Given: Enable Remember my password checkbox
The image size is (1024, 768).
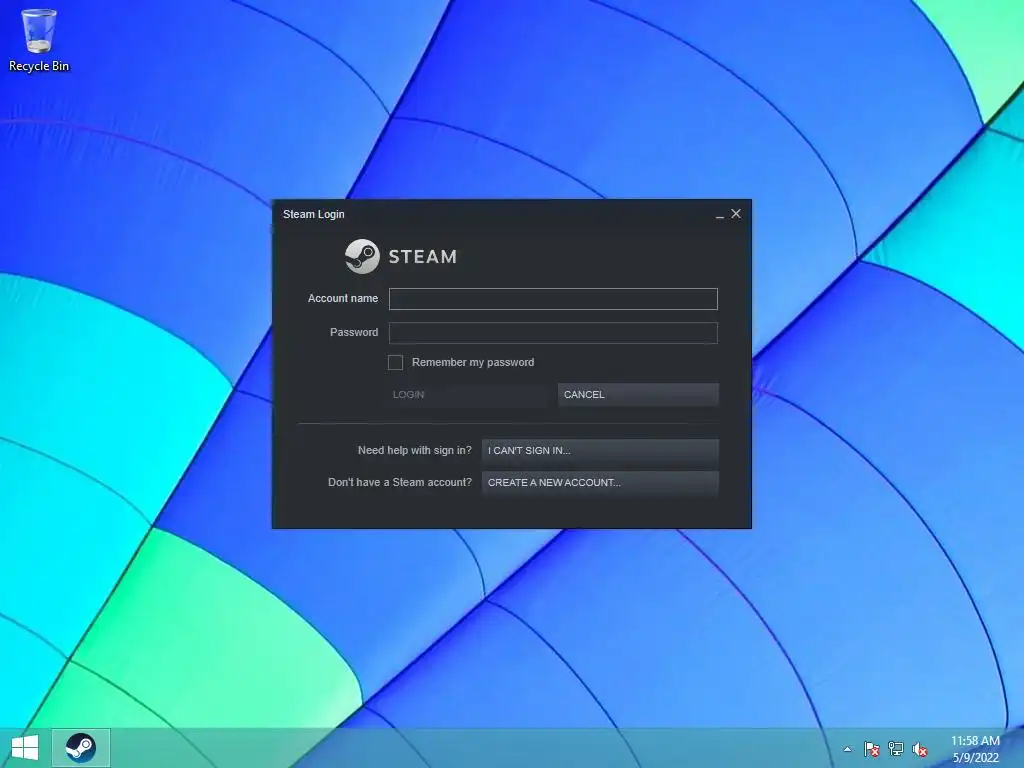Looking at the screenshot, I should pos(395,362).
